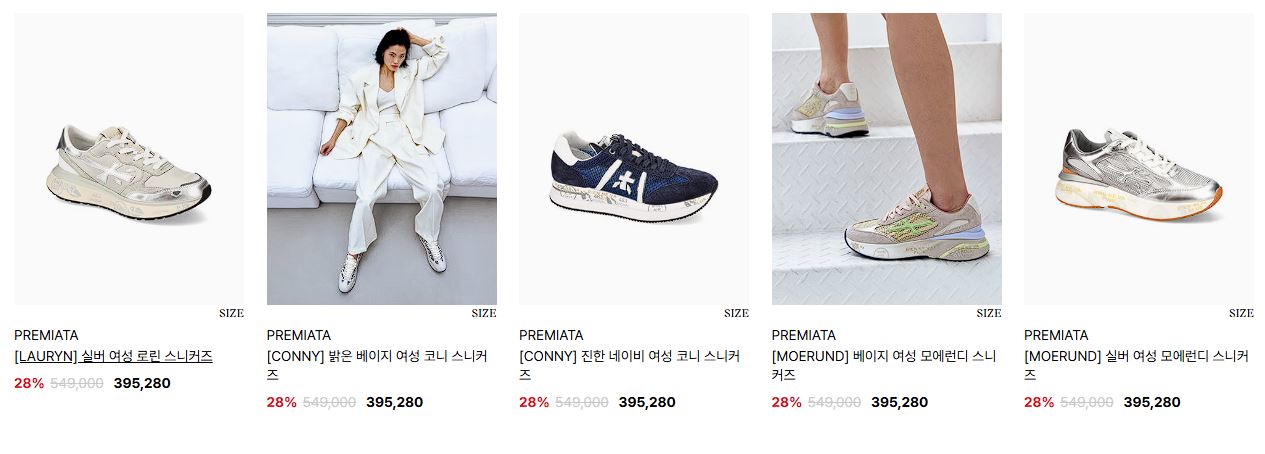Click SIZE label under navy CONNY sneaker

tap(736, 313)
